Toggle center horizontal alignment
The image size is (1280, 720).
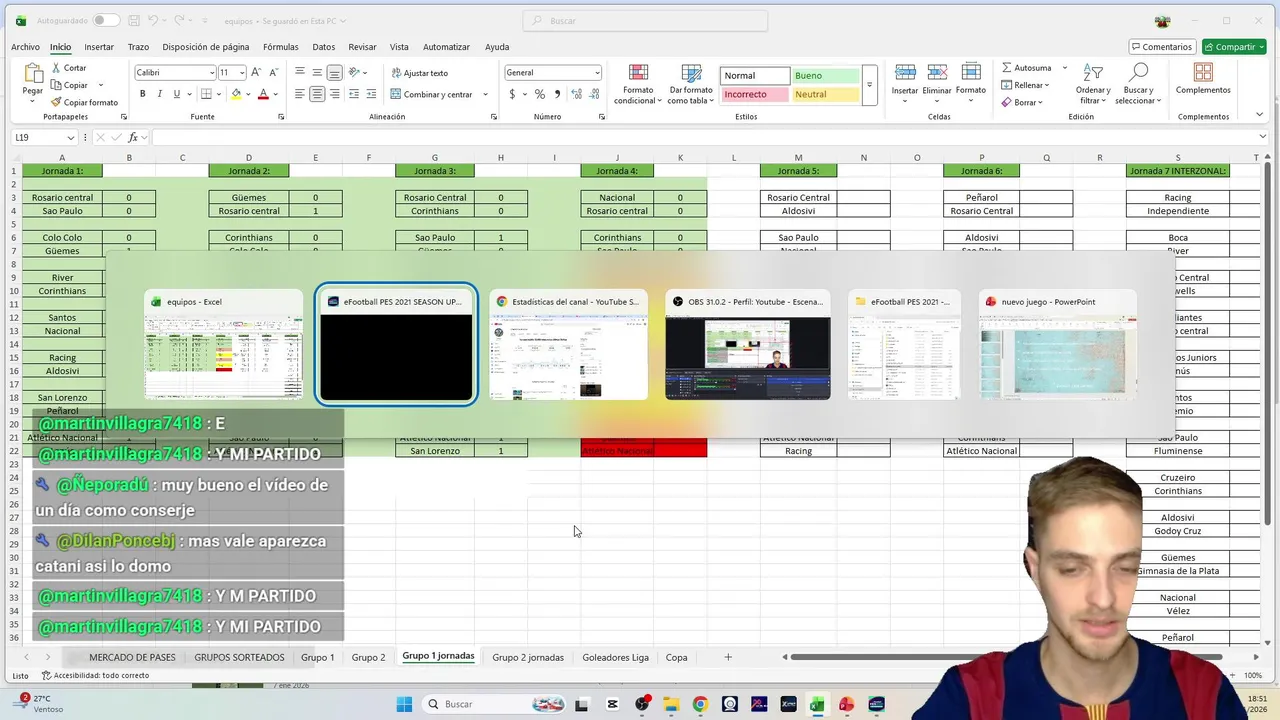click(317, 94)
